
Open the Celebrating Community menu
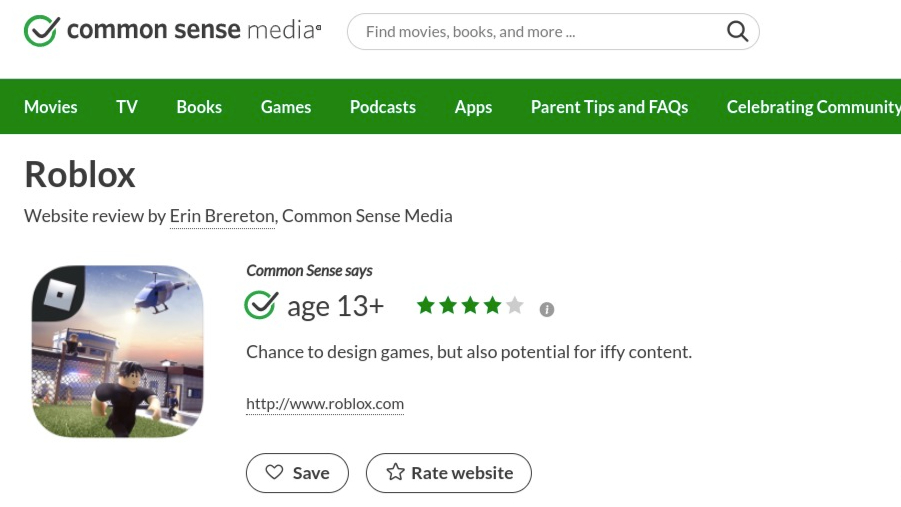[814, 107]
